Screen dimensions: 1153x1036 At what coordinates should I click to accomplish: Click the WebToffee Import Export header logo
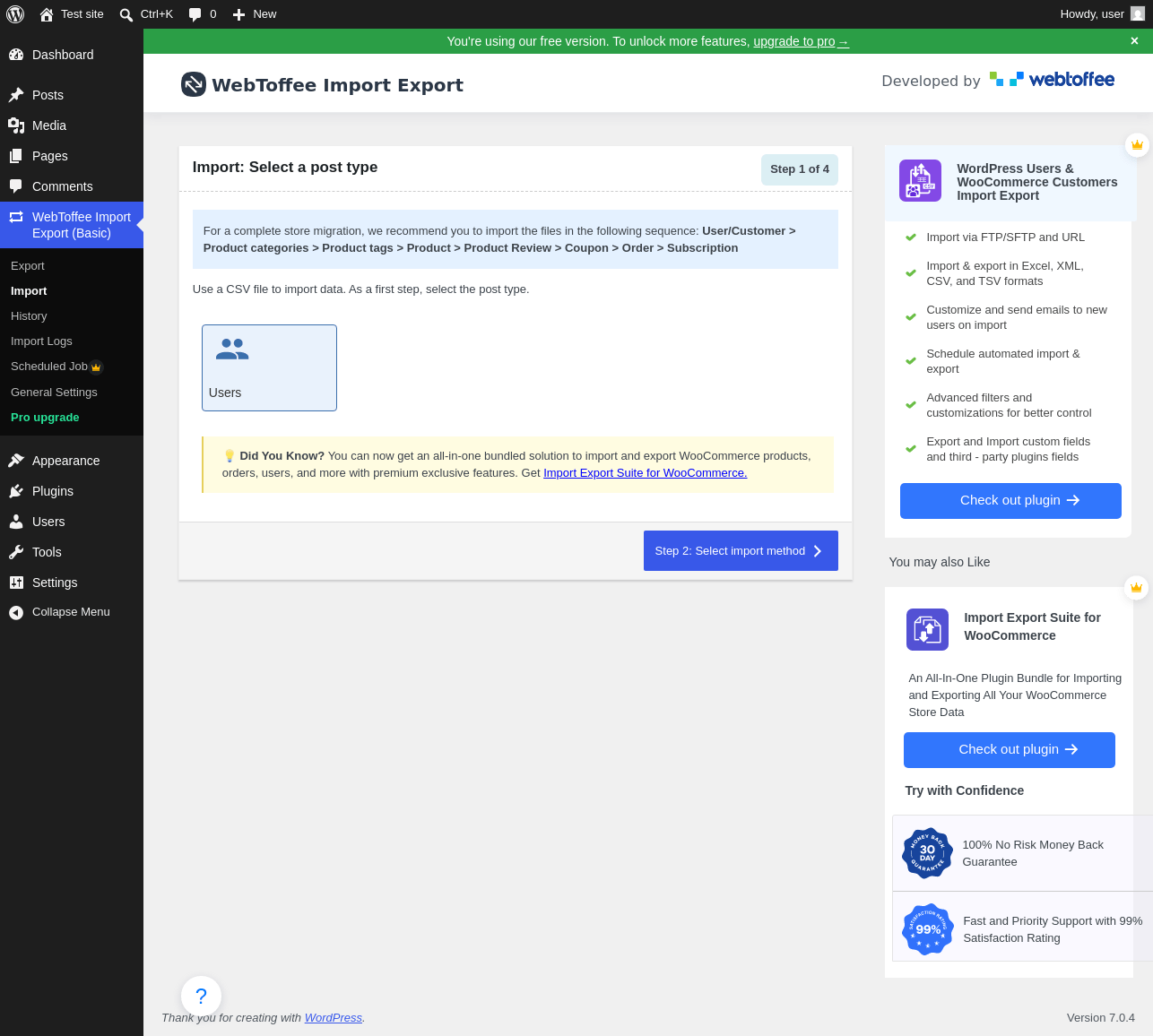click(194, 84)
